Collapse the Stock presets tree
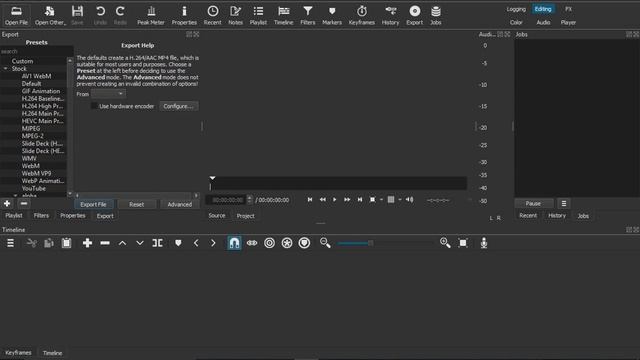Viewport: 640px width, 360px height. coord(6,69)
